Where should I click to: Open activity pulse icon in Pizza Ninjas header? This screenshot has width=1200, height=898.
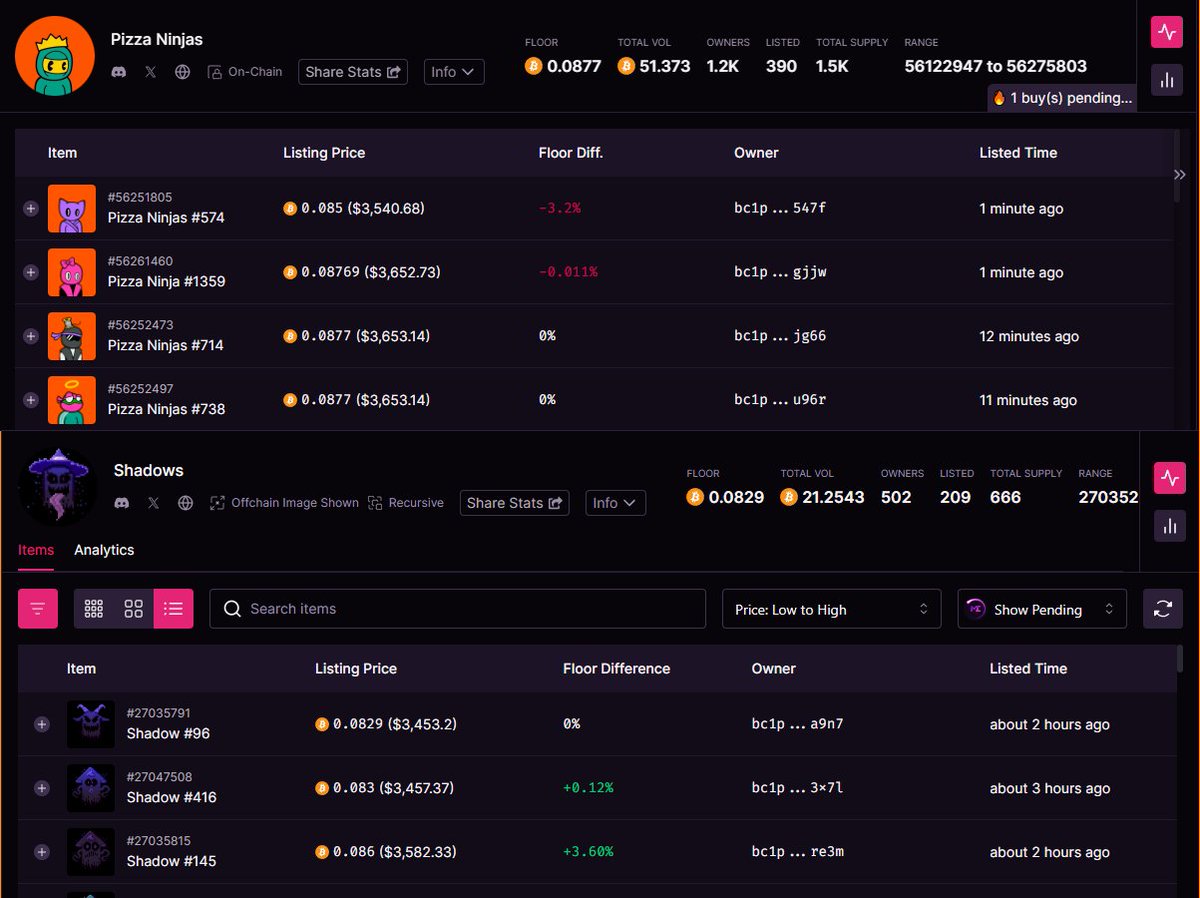tap(1167, 33)
